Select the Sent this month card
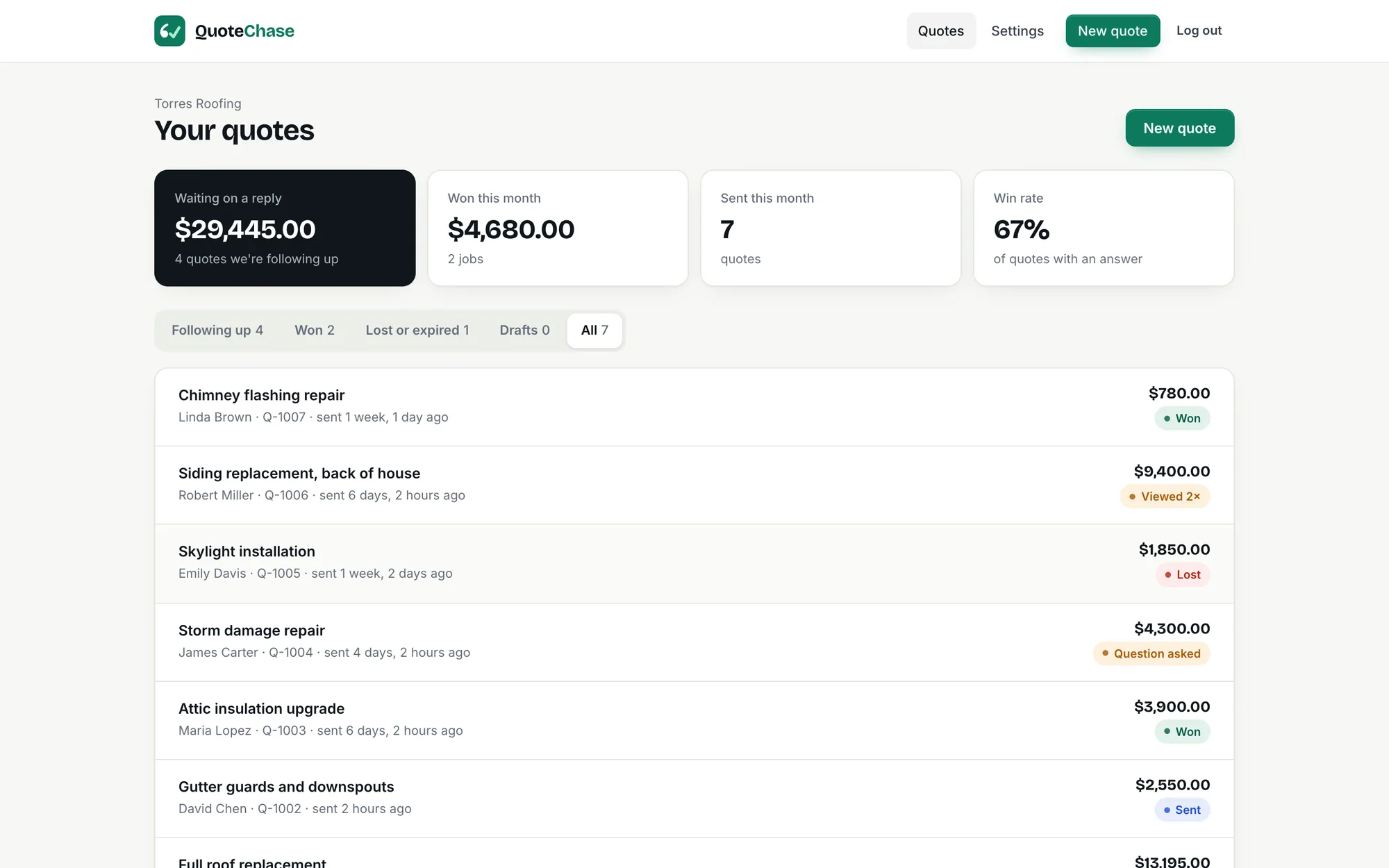The height and width of the screenshot is (868, 1389). coord(831,228)
